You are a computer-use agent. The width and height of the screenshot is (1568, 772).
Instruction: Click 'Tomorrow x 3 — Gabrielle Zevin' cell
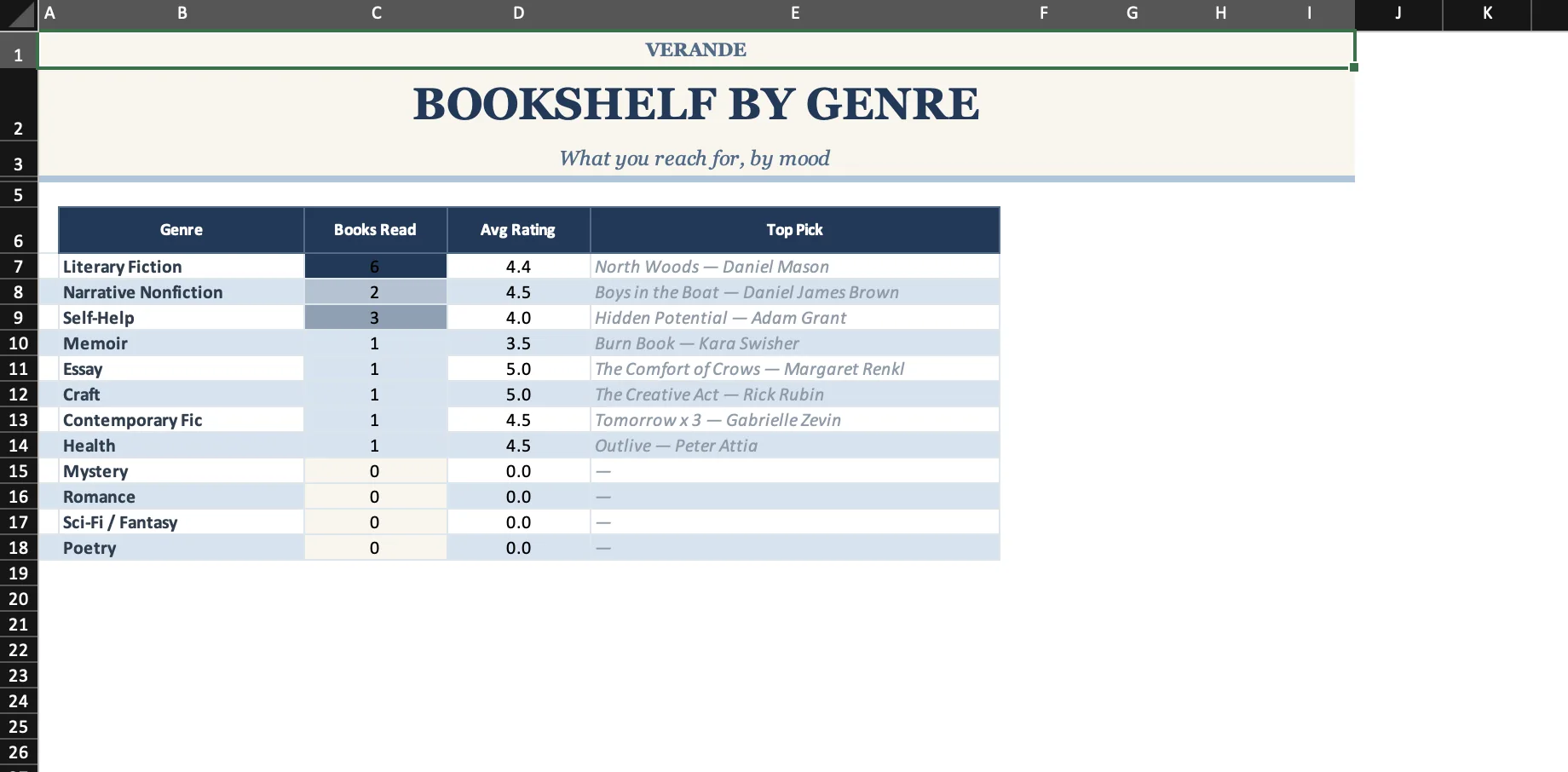coord(795,420)
